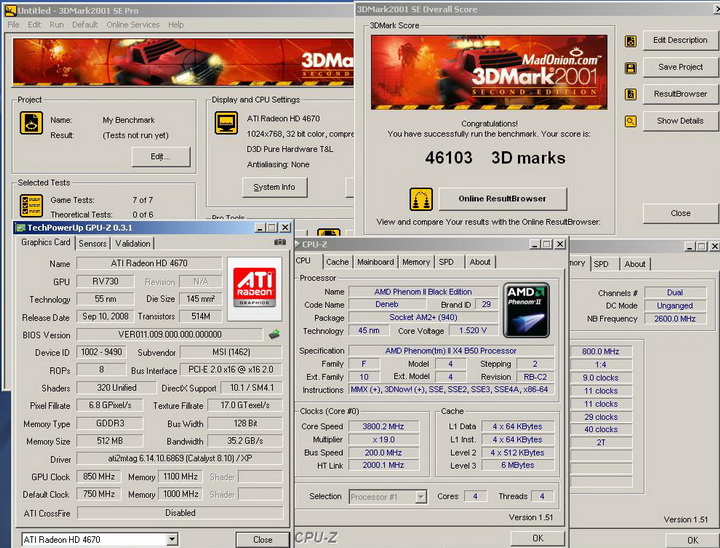The height and width of the screenshot is (548, 720).
Task: Click Core Speed value 3800.2 MHz
Action: (x=383, y=426)
